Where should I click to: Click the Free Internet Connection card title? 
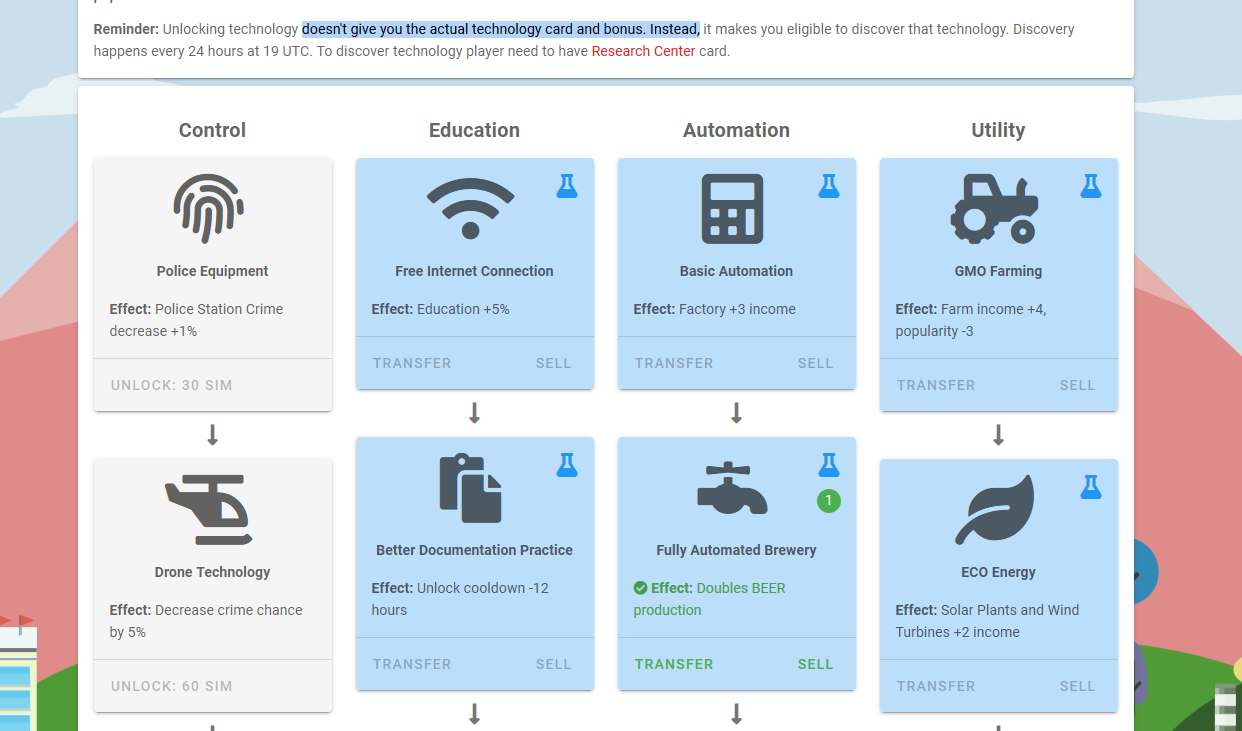coord(474,271)
